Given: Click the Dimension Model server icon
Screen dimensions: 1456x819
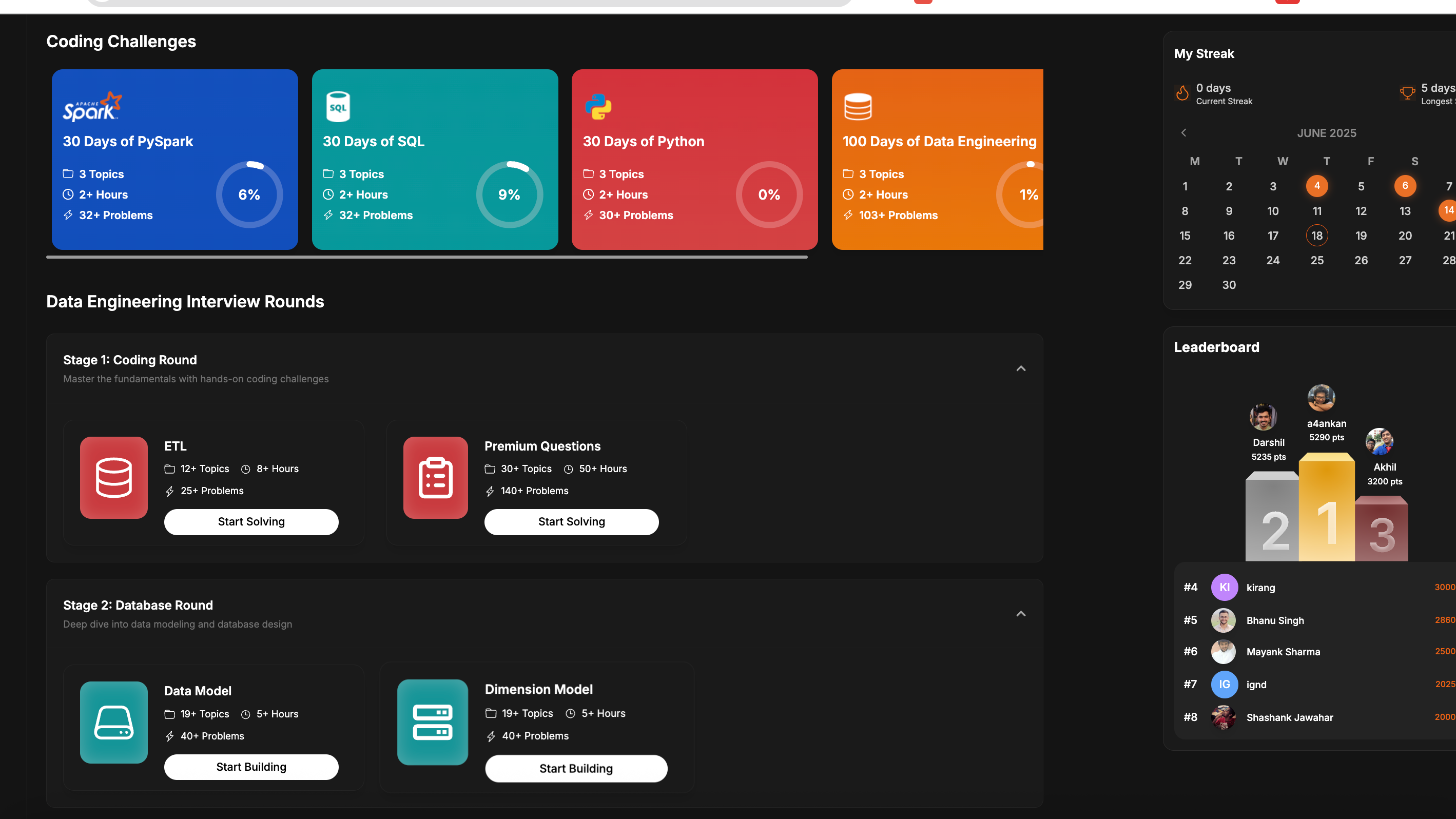Looking at the screenshot, I should 433,723.
